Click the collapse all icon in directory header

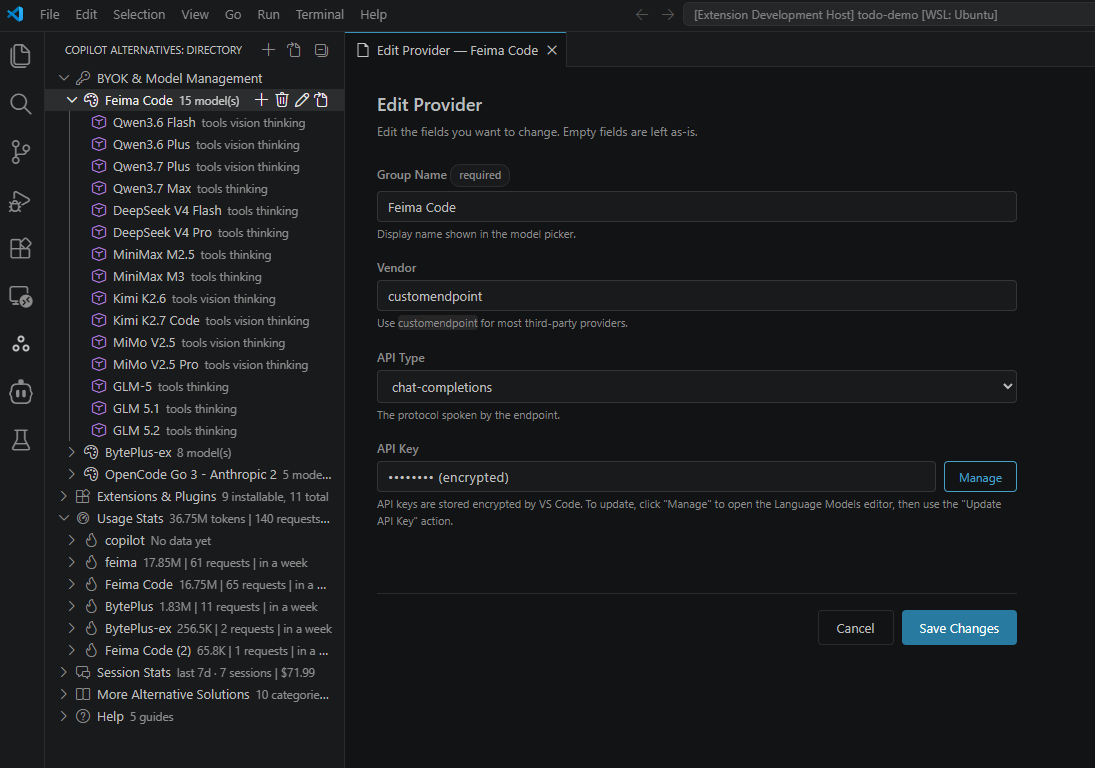point(321,50)
